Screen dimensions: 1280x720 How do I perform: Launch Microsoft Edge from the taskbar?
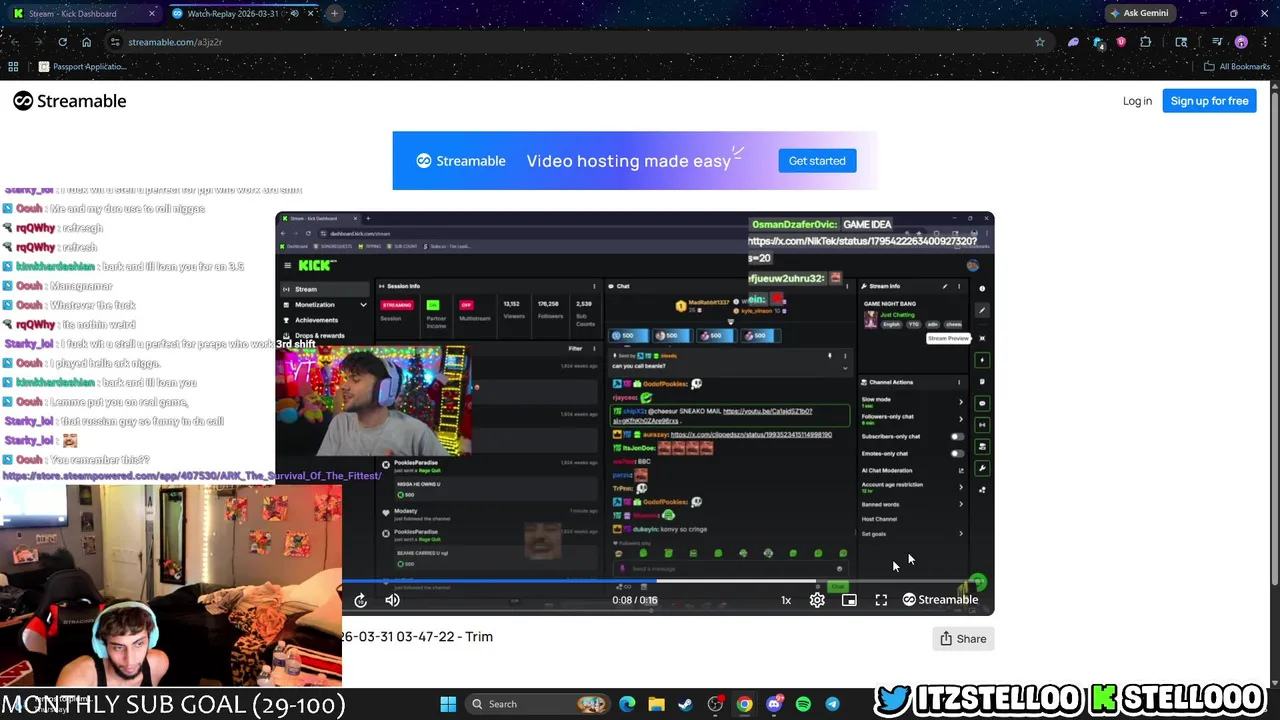(627, 704)
